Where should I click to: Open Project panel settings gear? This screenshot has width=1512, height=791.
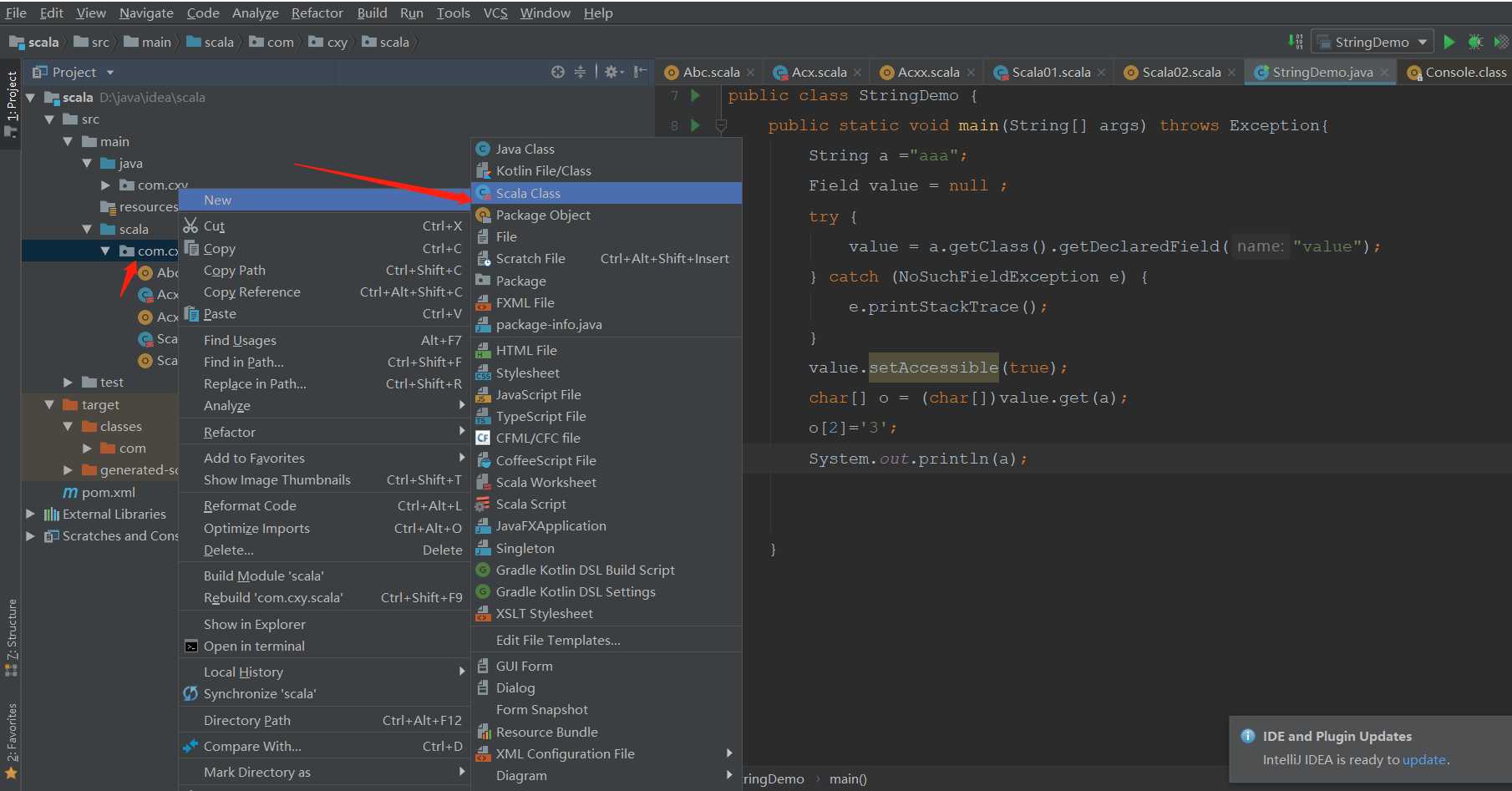(x=614, y=72)
